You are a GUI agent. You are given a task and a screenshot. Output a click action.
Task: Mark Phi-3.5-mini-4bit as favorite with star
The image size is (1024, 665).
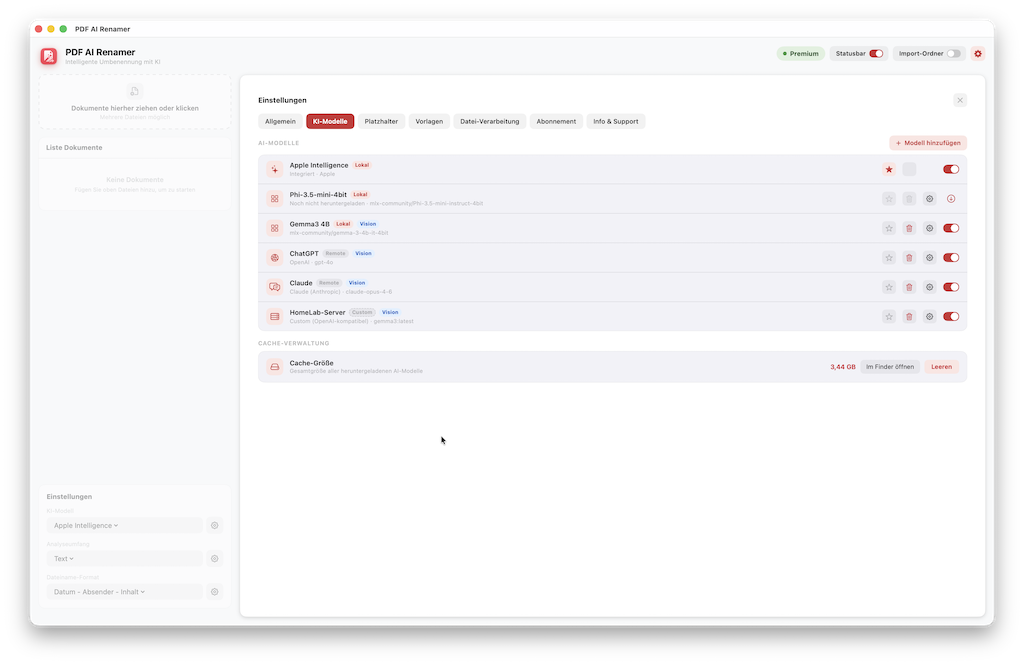[889, 199]
